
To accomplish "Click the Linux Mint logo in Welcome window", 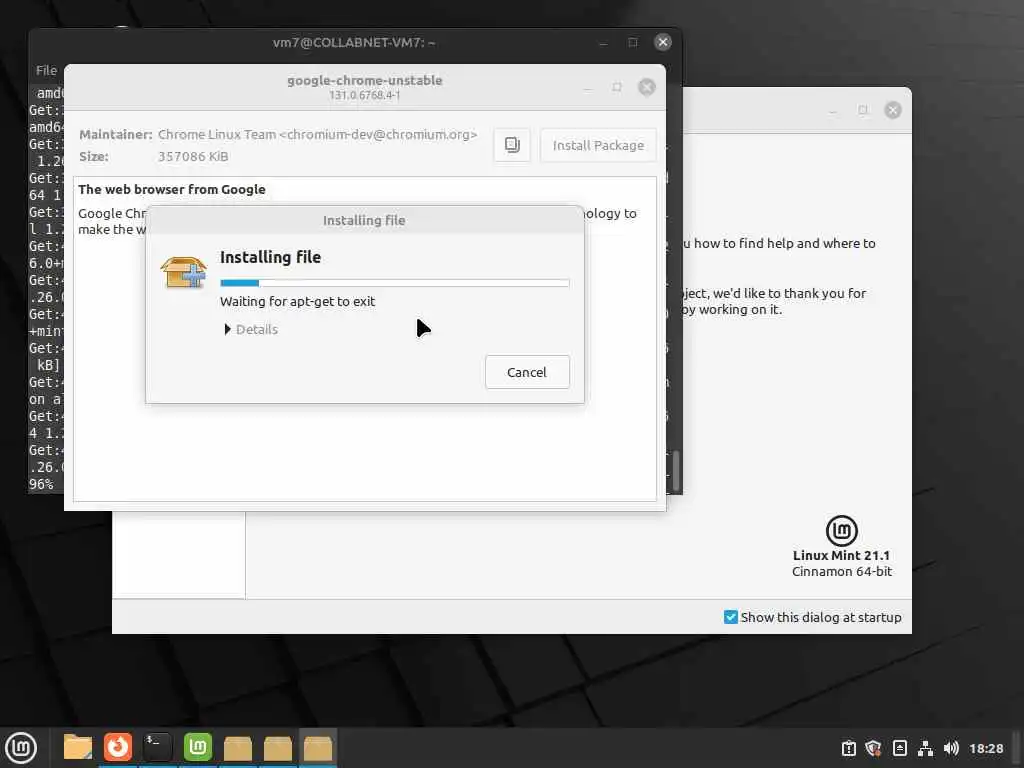I will click(842, 530).
